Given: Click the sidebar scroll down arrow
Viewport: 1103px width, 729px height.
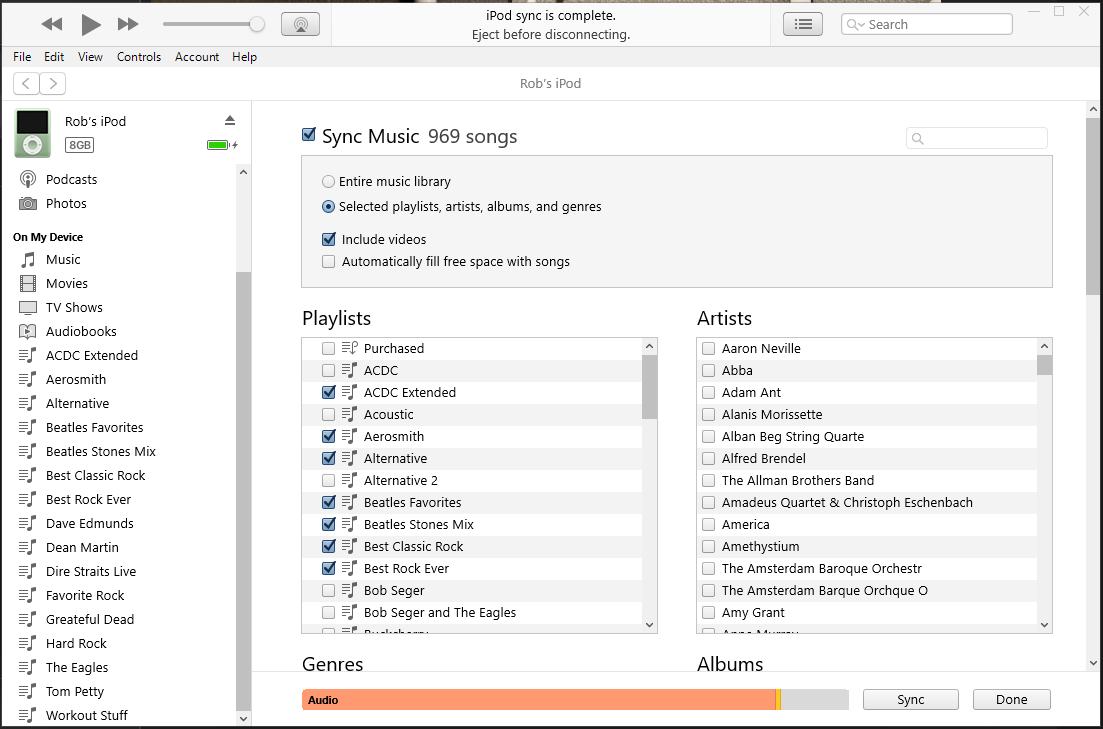Looking at the screenshot, I should point(243,718).
